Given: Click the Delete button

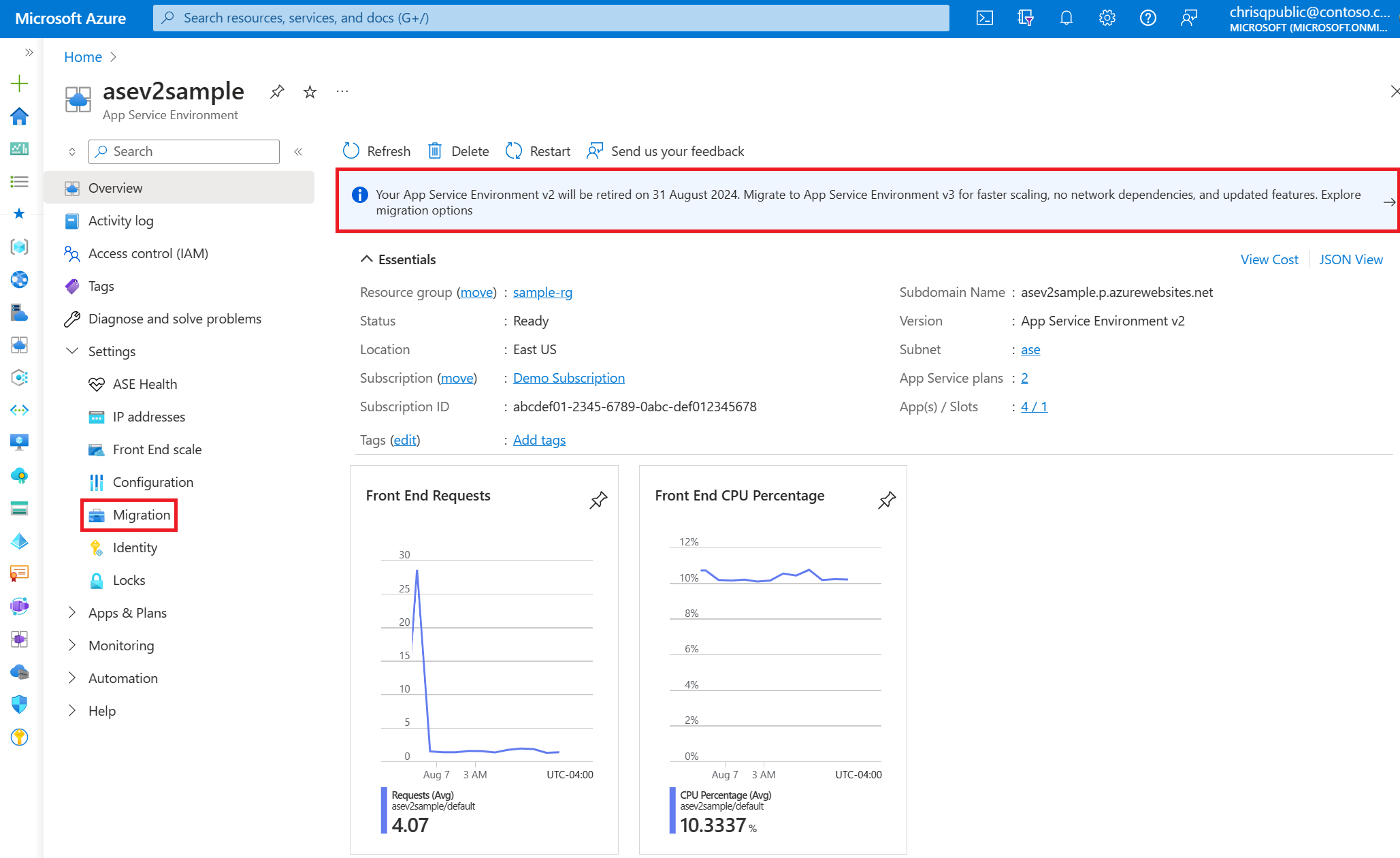Looking at the screenshot, I should coord(459,150).
